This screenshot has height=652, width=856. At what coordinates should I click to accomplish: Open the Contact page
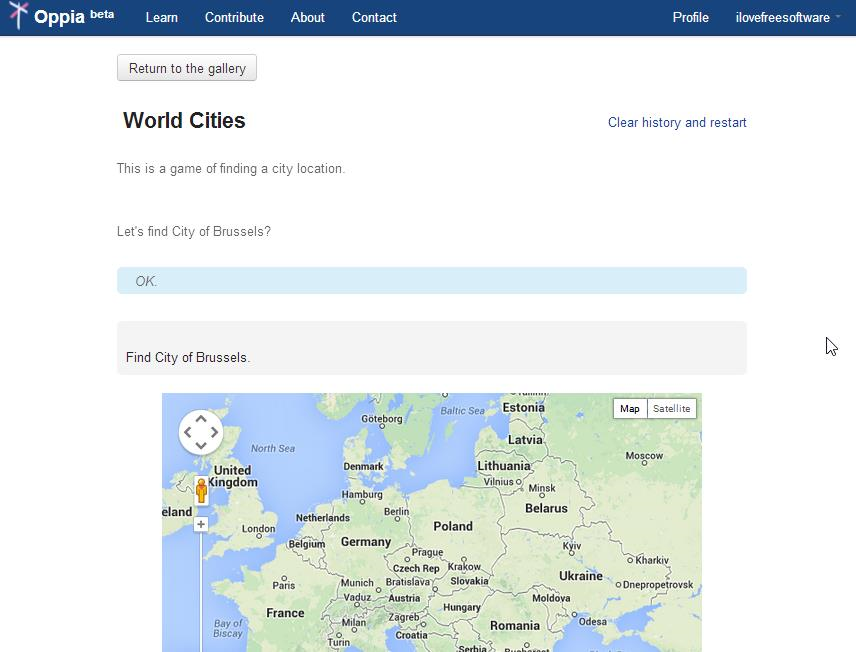[374, 17]
